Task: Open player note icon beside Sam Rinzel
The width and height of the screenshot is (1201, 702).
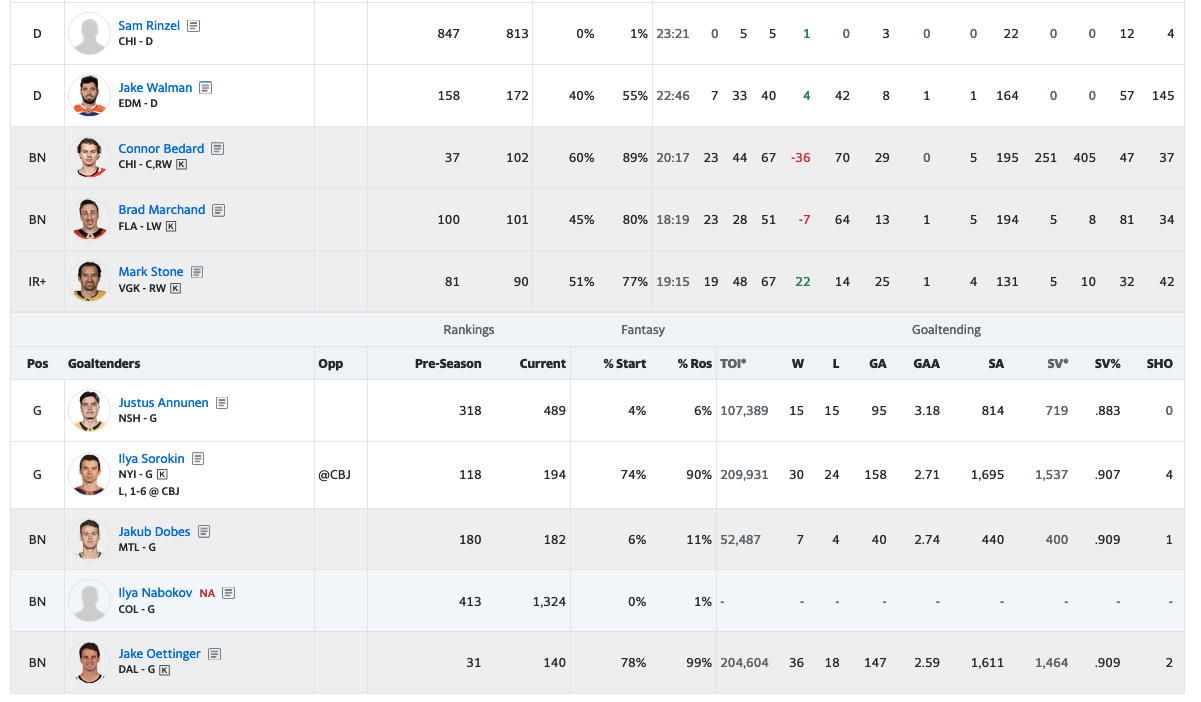Action: [194, 26]
